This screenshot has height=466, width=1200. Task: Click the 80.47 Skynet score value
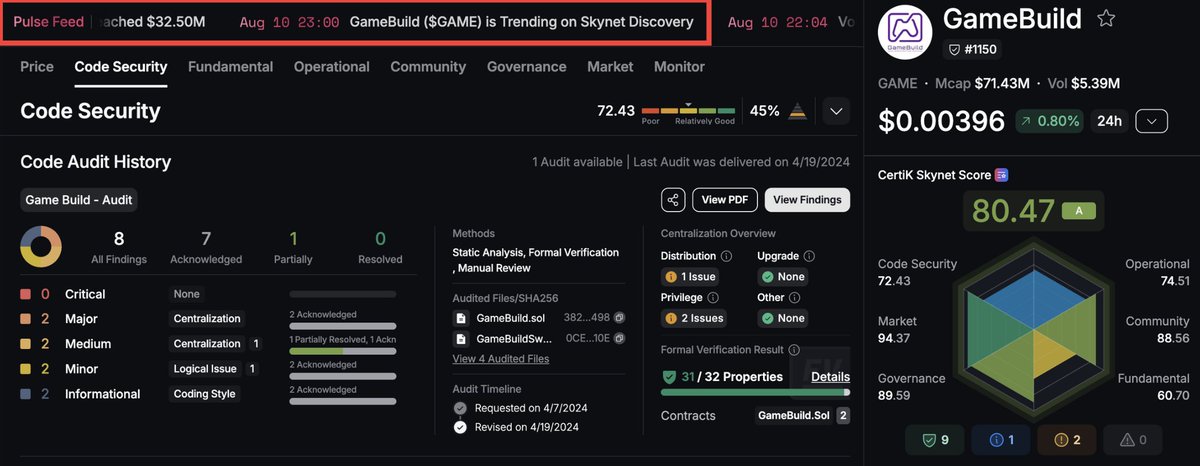[x=1013, y=211]
